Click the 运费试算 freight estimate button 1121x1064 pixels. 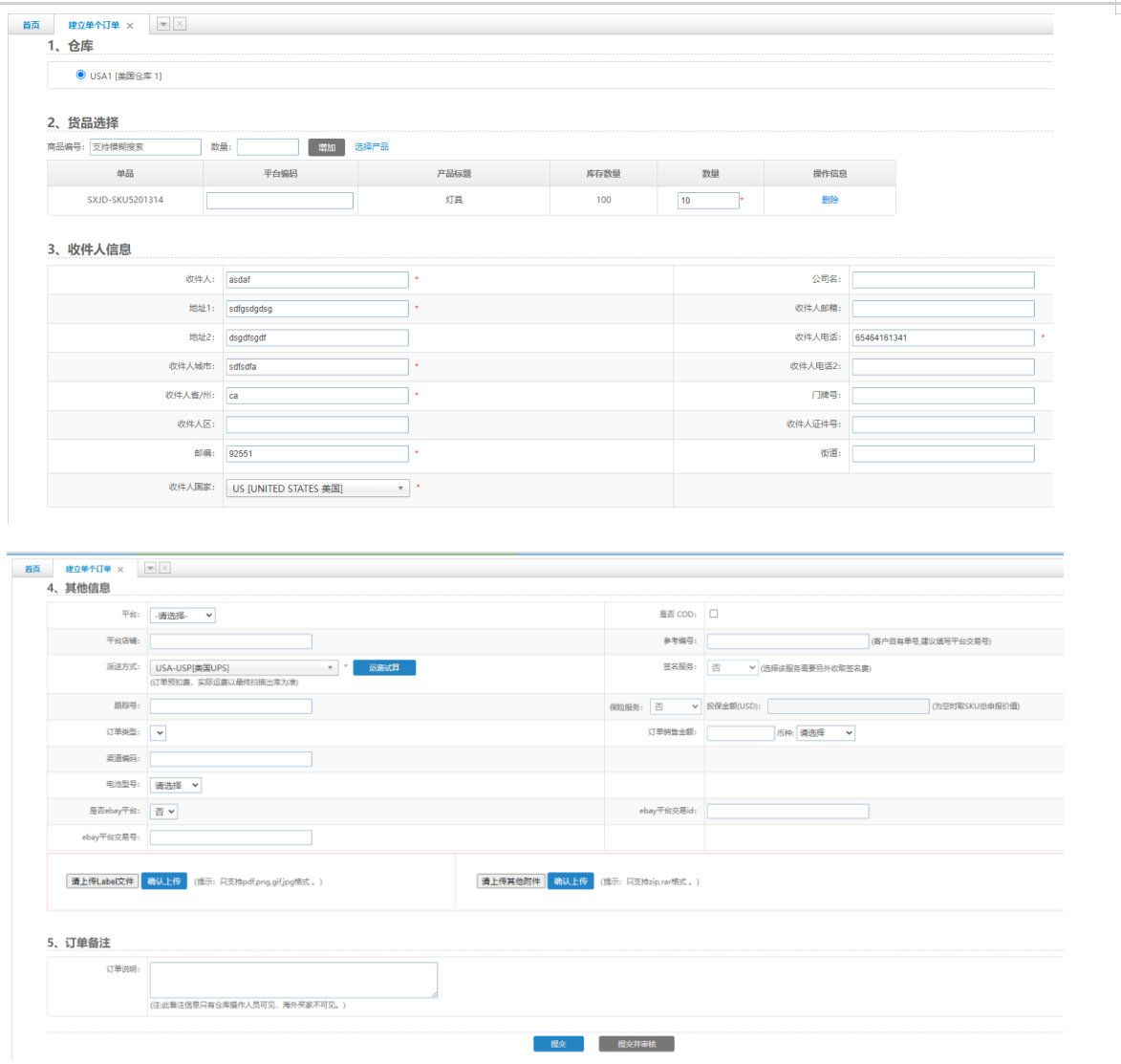pos(384,668)
